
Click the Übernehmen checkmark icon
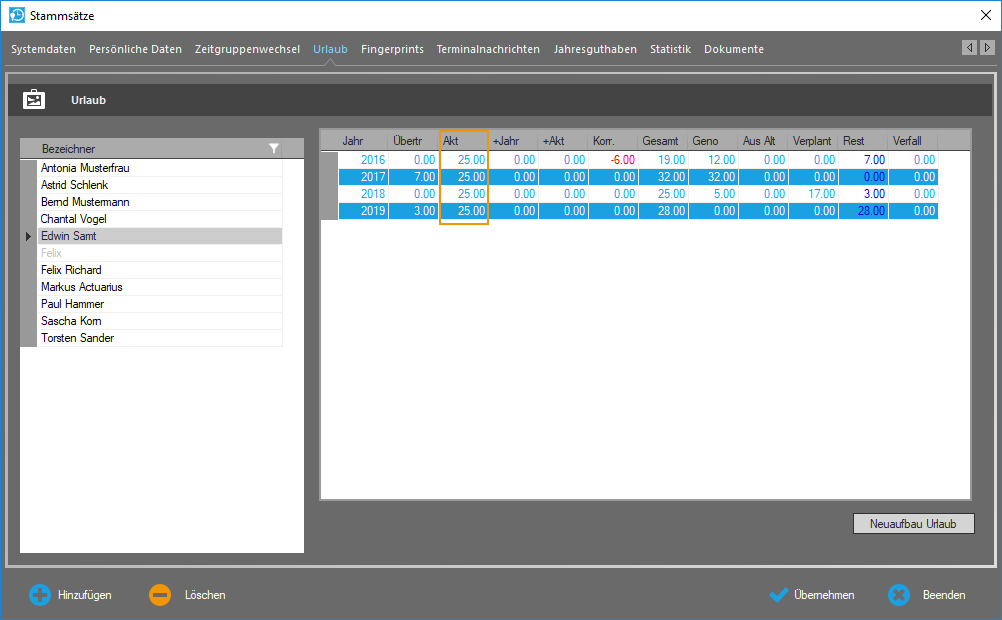779,595
